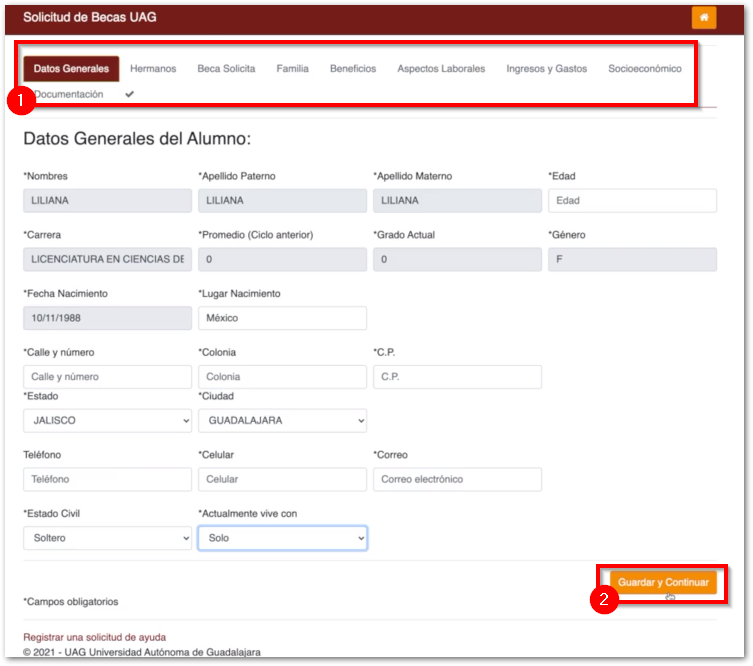Click the Apellido Paterno field
This screenshot has width=753, height=666.
pyautogui.click(x=282, y=201)
